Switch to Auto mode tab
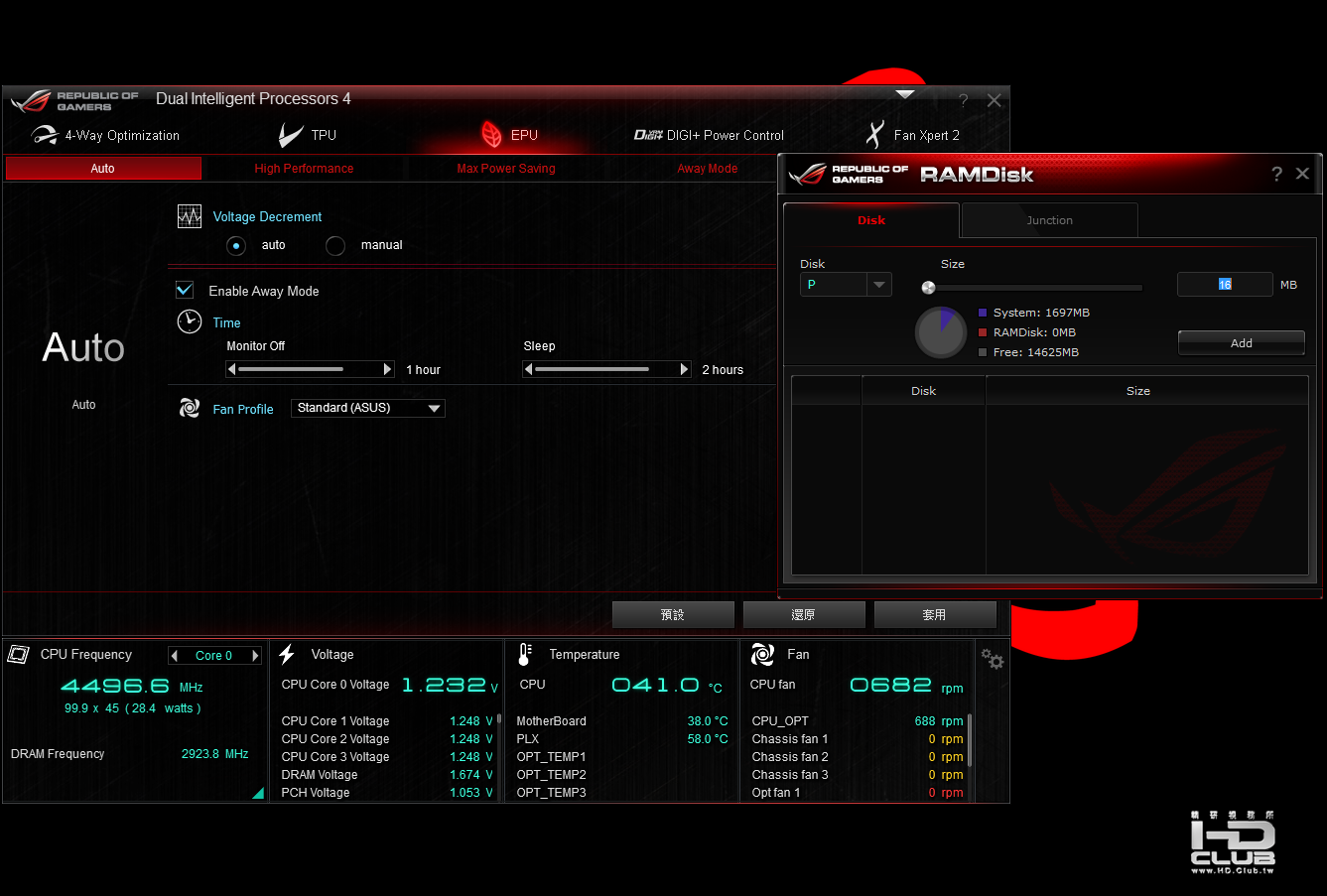This screenshot has height=896, width=1327. tap(103, 169)
